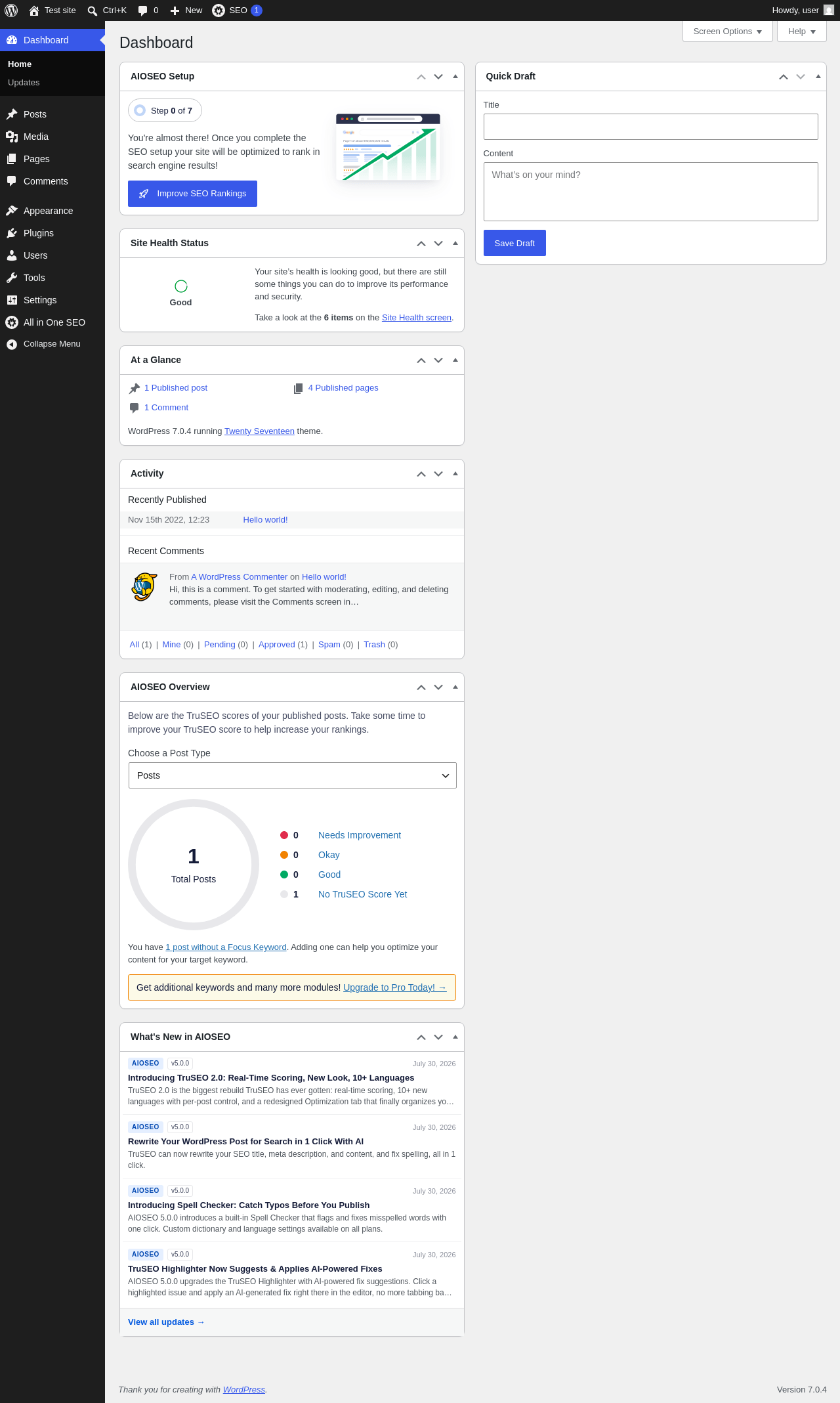Toggle the Site Health Status panel
This screenshot has width=840, height=1403.
[455, 244]
